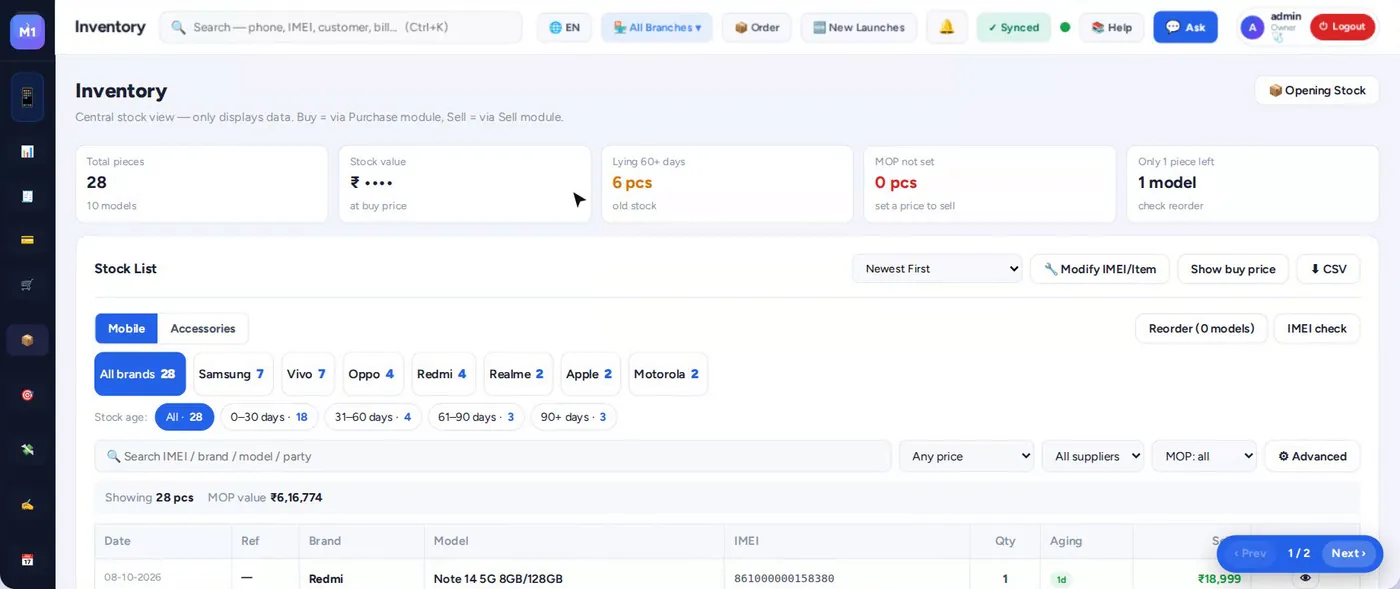Click the M1 app logo
Screen dimensions: 1400x589
[x=27, y=31]
